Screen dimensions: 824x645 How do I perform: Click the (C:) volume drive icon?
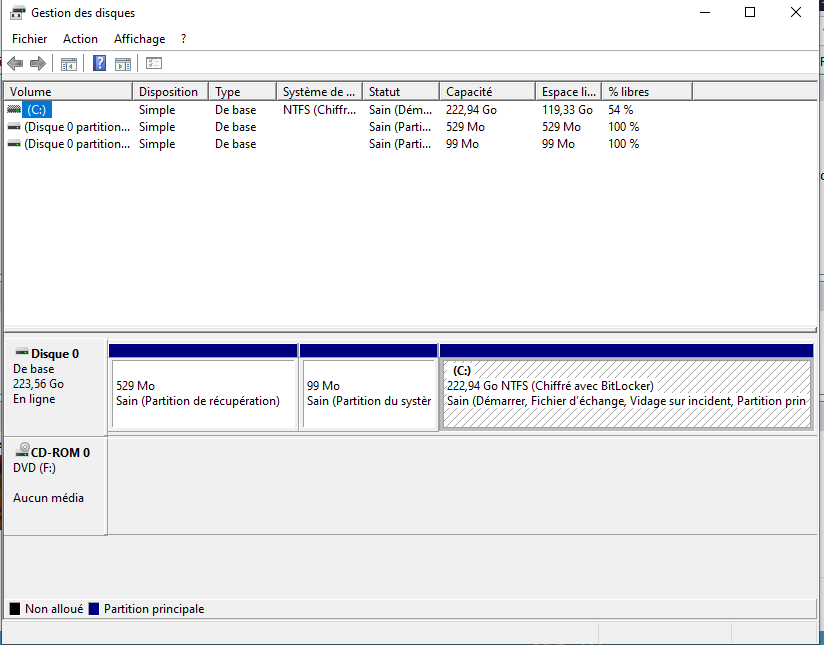point(14,109)
